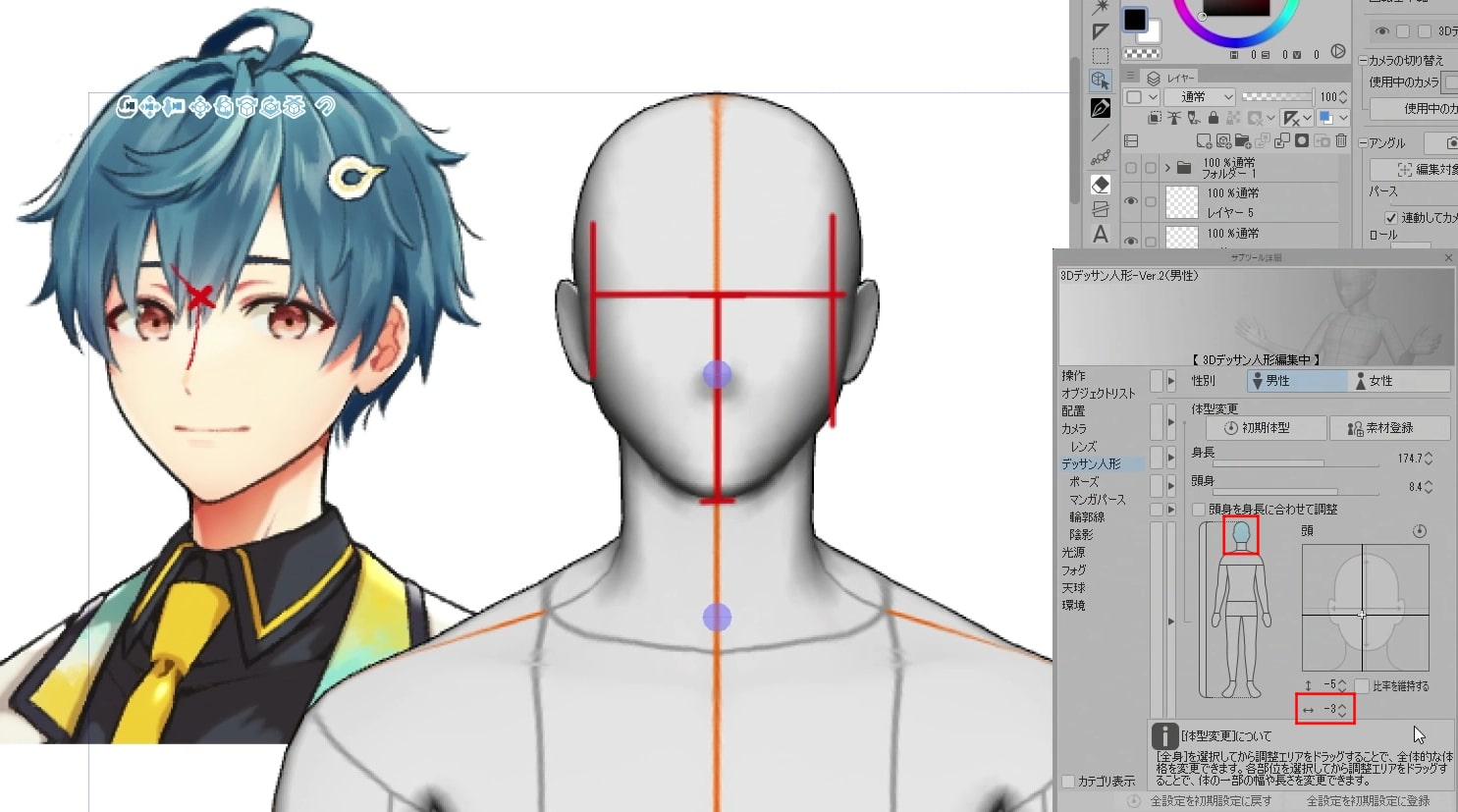The height and width of the screenshot is (812, 1458).
Task: Click the layer opacity slider
Action: pyautogui.click(x=1276, y=96)
